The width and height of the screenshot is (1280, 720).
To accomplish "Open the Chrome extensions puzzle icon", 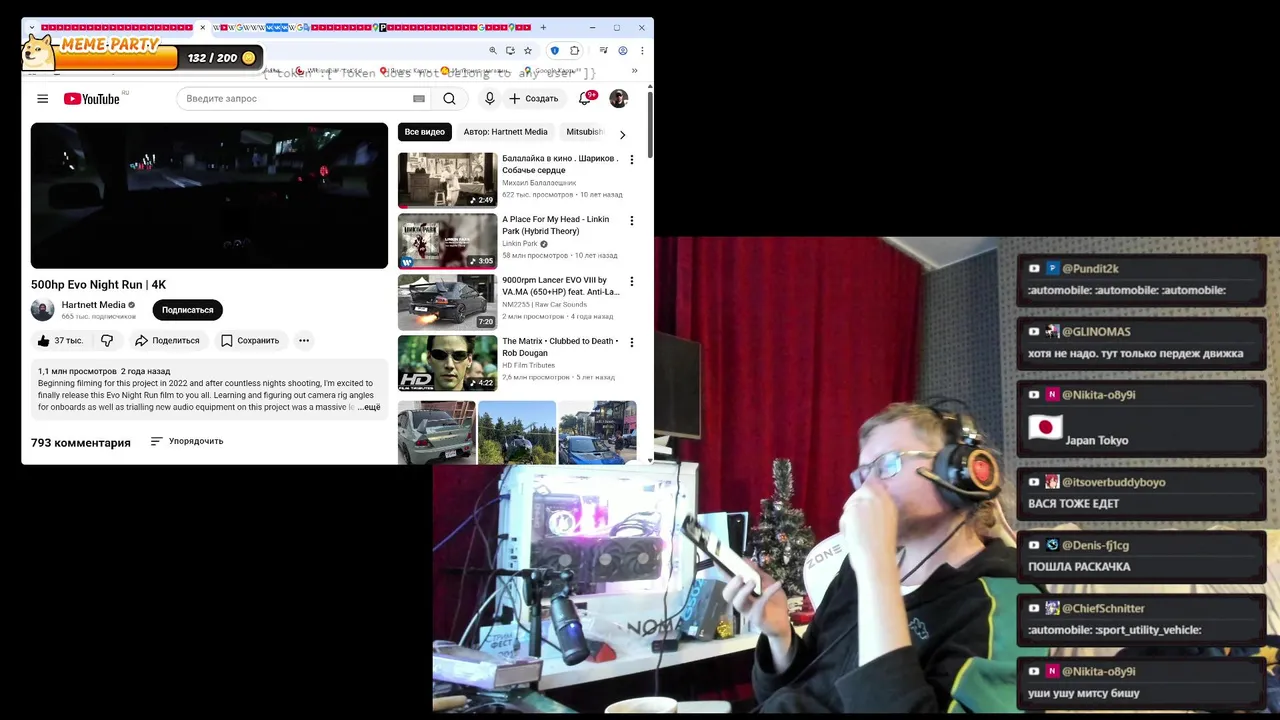I will click(574, 51).
